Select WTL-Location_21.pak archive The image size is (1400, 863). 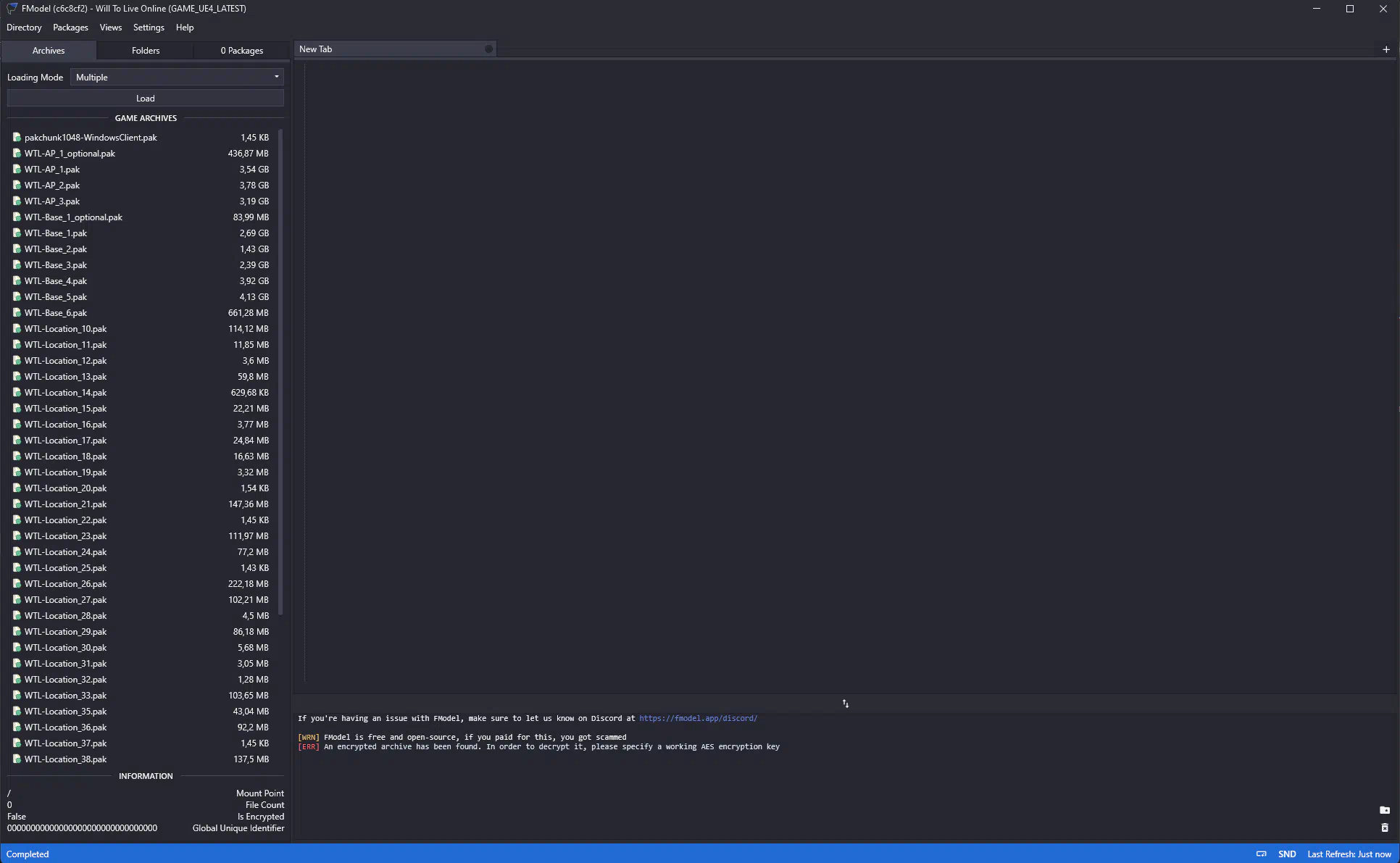(65, 504)
